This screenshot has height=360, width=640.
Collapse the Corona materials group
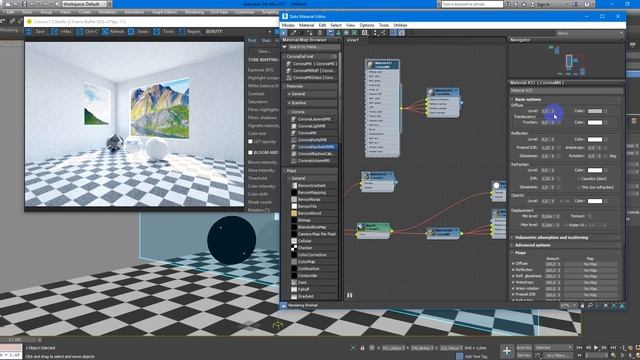coord(313,112)
